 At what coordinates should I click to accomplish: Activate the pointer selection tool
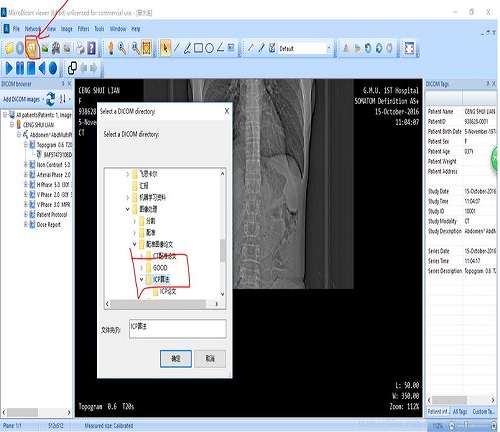tap(165, 48)
